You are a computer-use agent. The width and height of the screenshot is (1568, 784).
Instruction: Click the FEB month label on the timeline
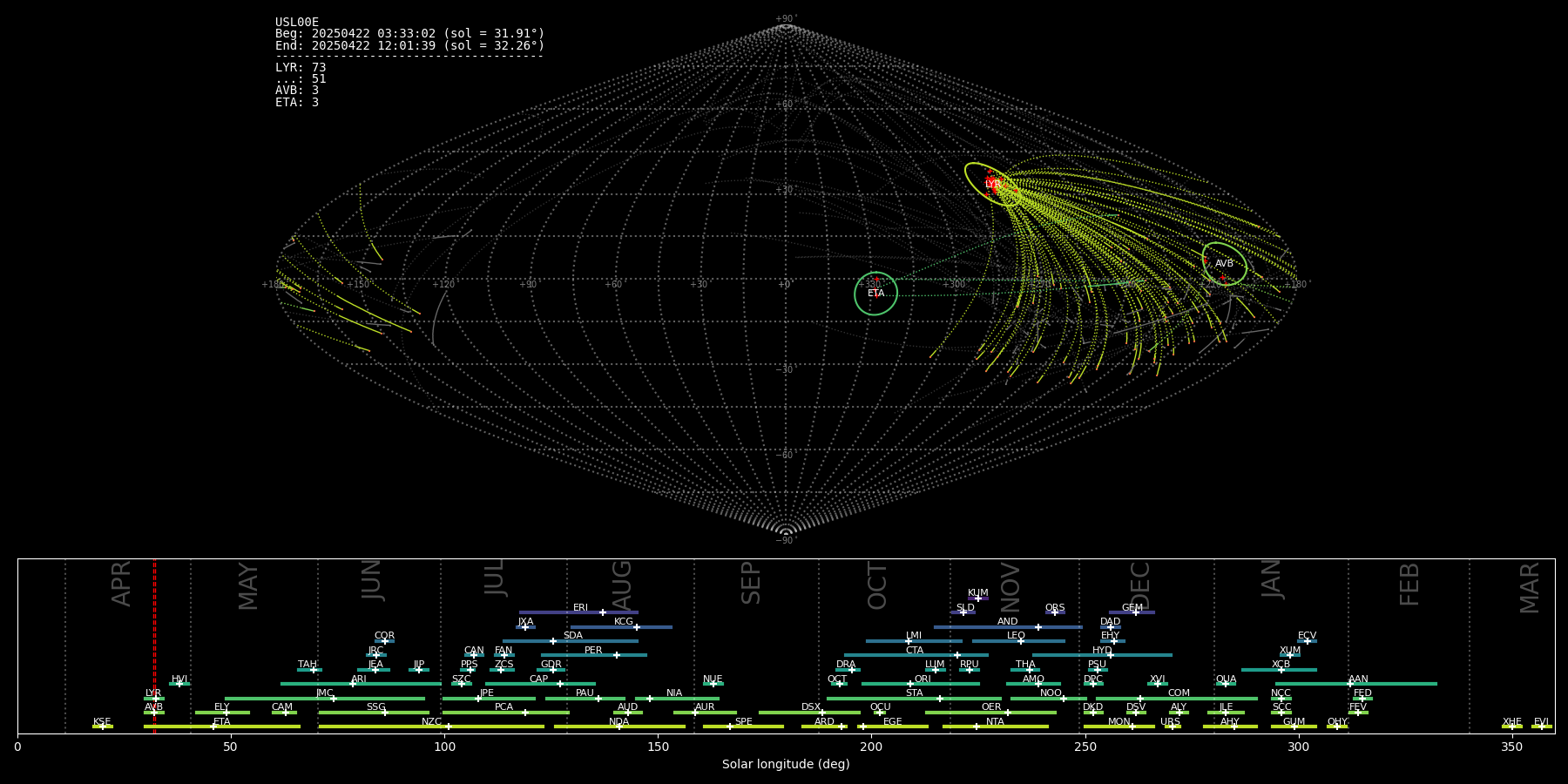[1409, 584]
